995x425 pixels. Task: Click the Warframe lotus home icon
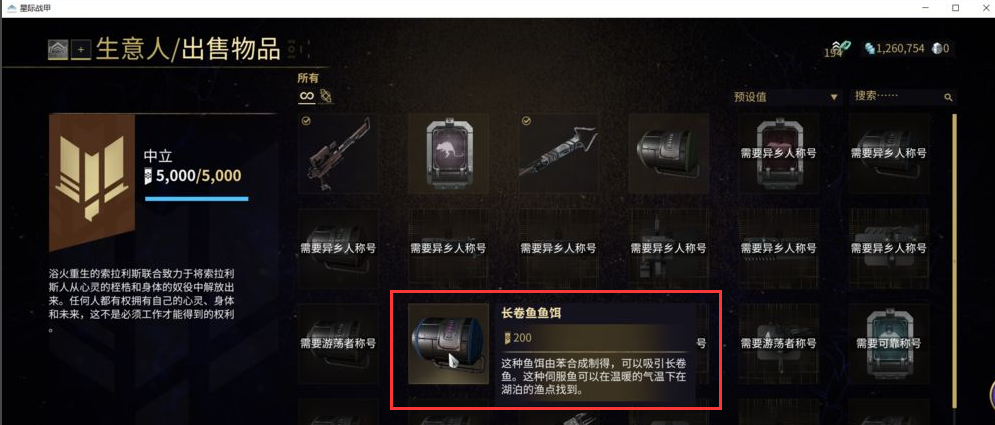tap(58, 49)
